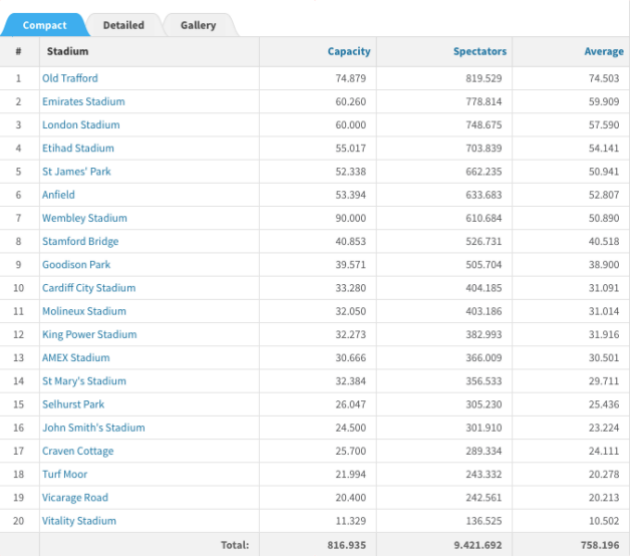
Task: Open the Vitality Stadium link
Action: (x=79, y=521)
